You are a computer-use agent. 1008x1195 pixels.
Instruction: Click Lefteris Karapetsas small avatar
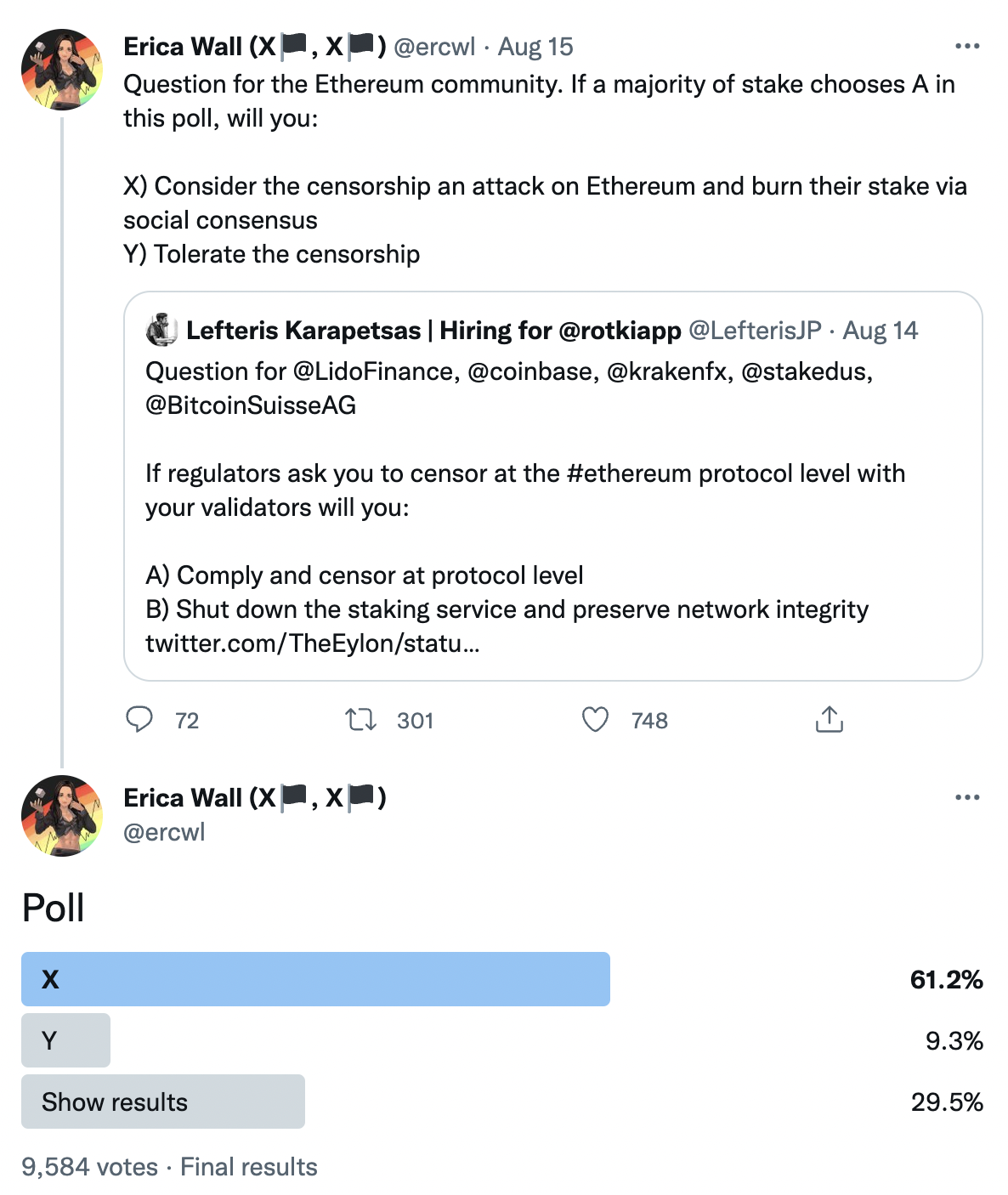point(161,330)
